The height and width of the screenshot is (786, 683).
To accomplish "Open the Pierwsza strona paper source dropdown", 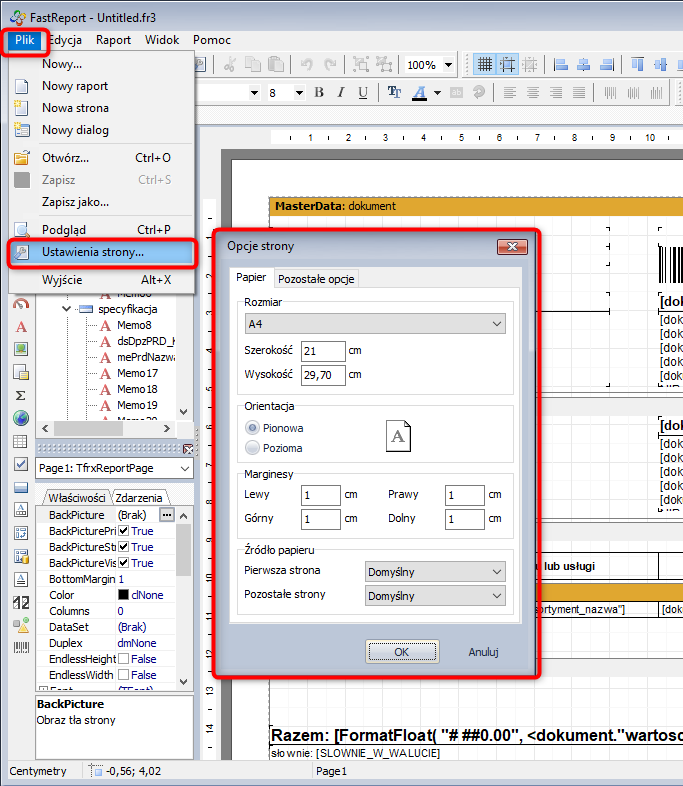I will coord(436,572).
